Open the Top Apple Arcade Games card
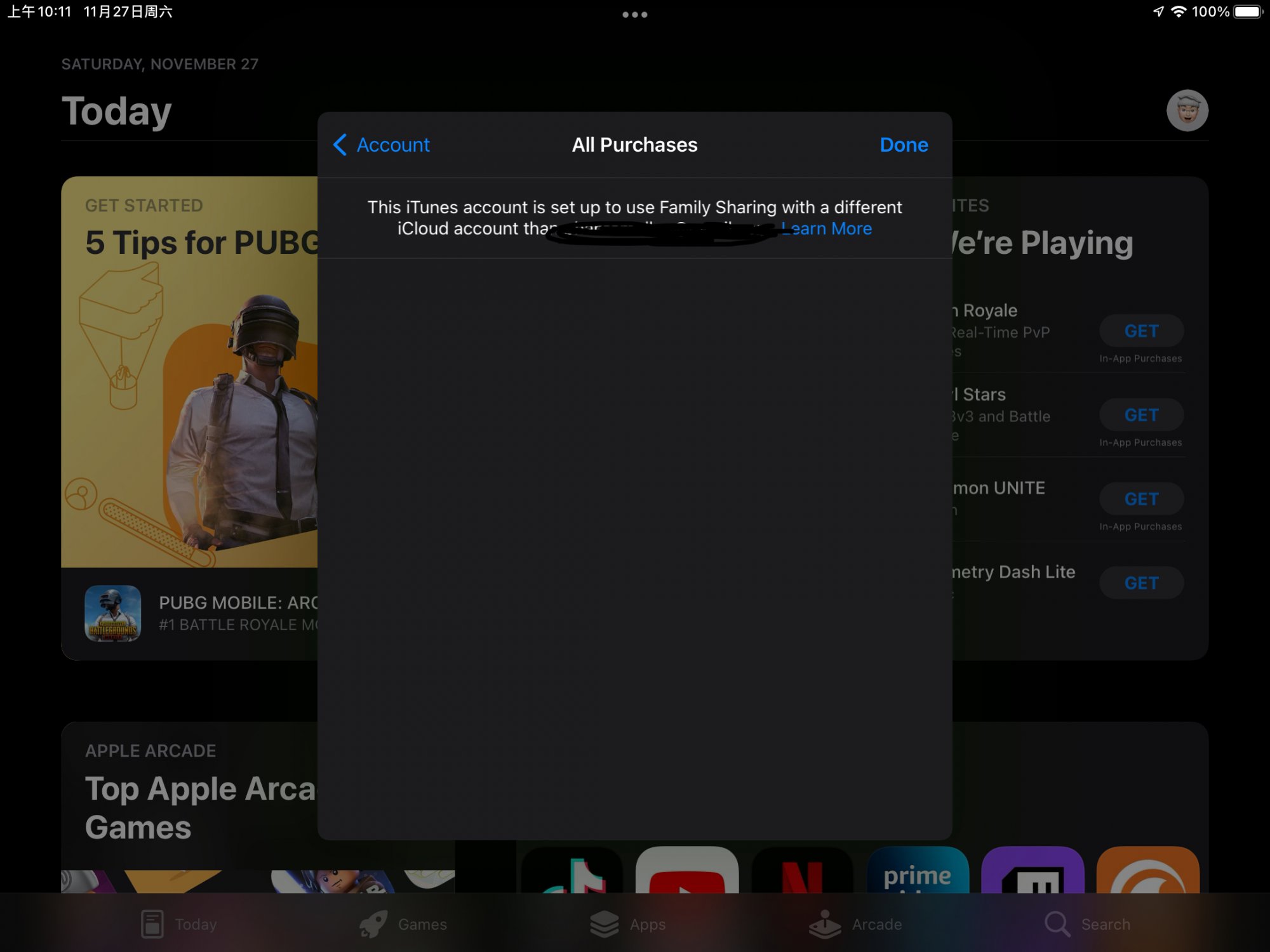Screen dimensions: 1270x952 click(x=190, y=806)
